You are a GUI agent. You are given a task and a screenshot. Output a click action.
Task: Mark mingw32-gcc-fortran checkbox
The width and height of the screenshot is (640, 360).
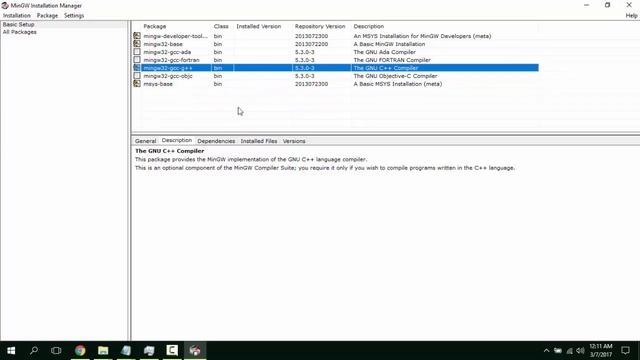[x=137, y=60]
